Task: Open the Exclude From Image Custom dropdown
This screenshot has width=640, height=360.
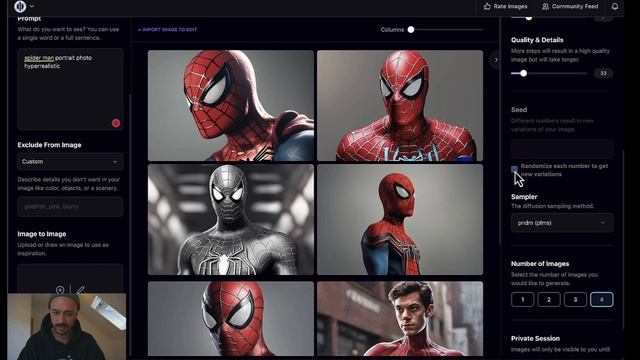Action: pos(70,162)
